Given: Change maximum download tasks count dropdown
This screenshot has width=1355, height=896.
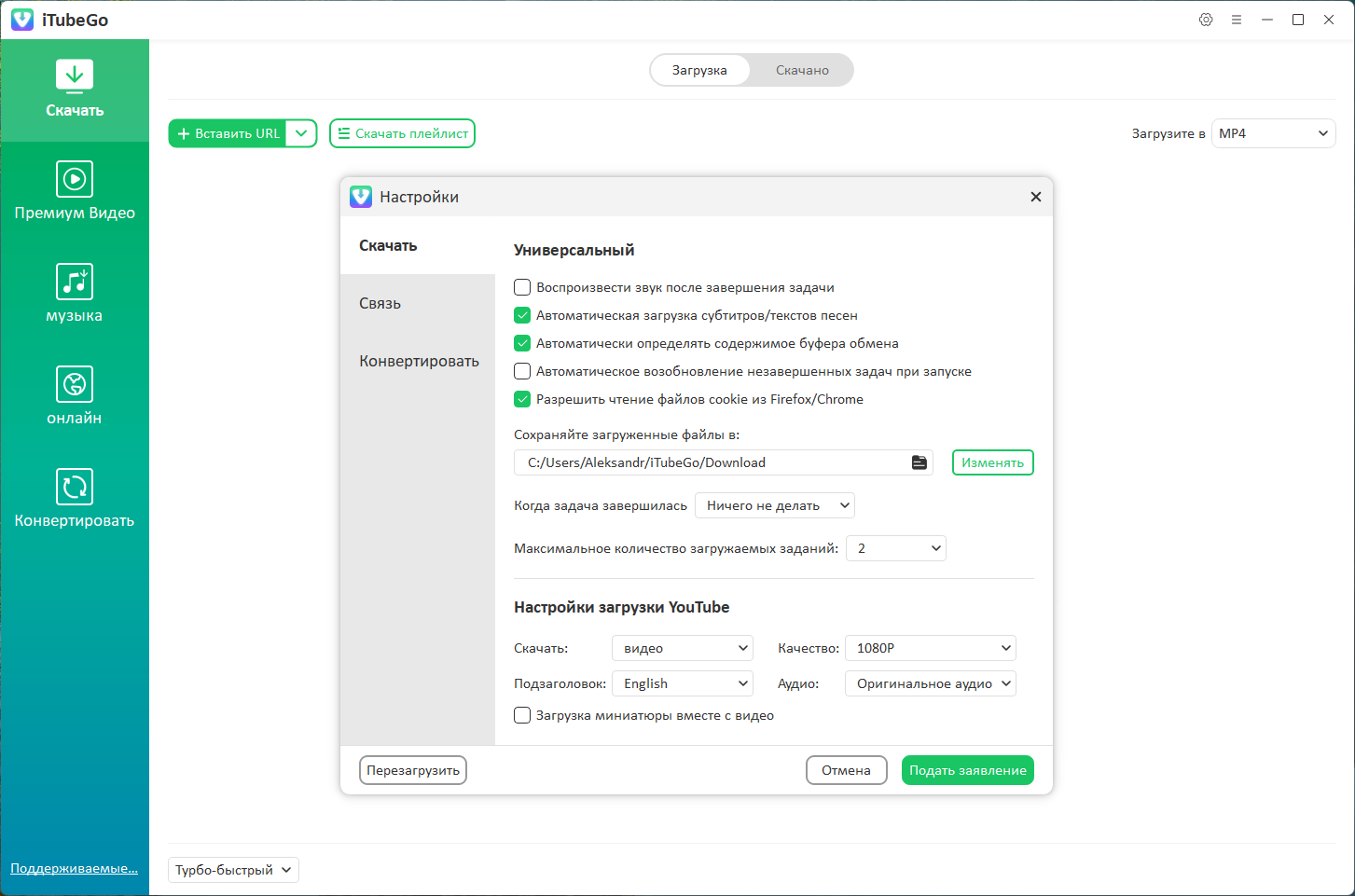Looking at the screenshot, I should pos(896,548).
